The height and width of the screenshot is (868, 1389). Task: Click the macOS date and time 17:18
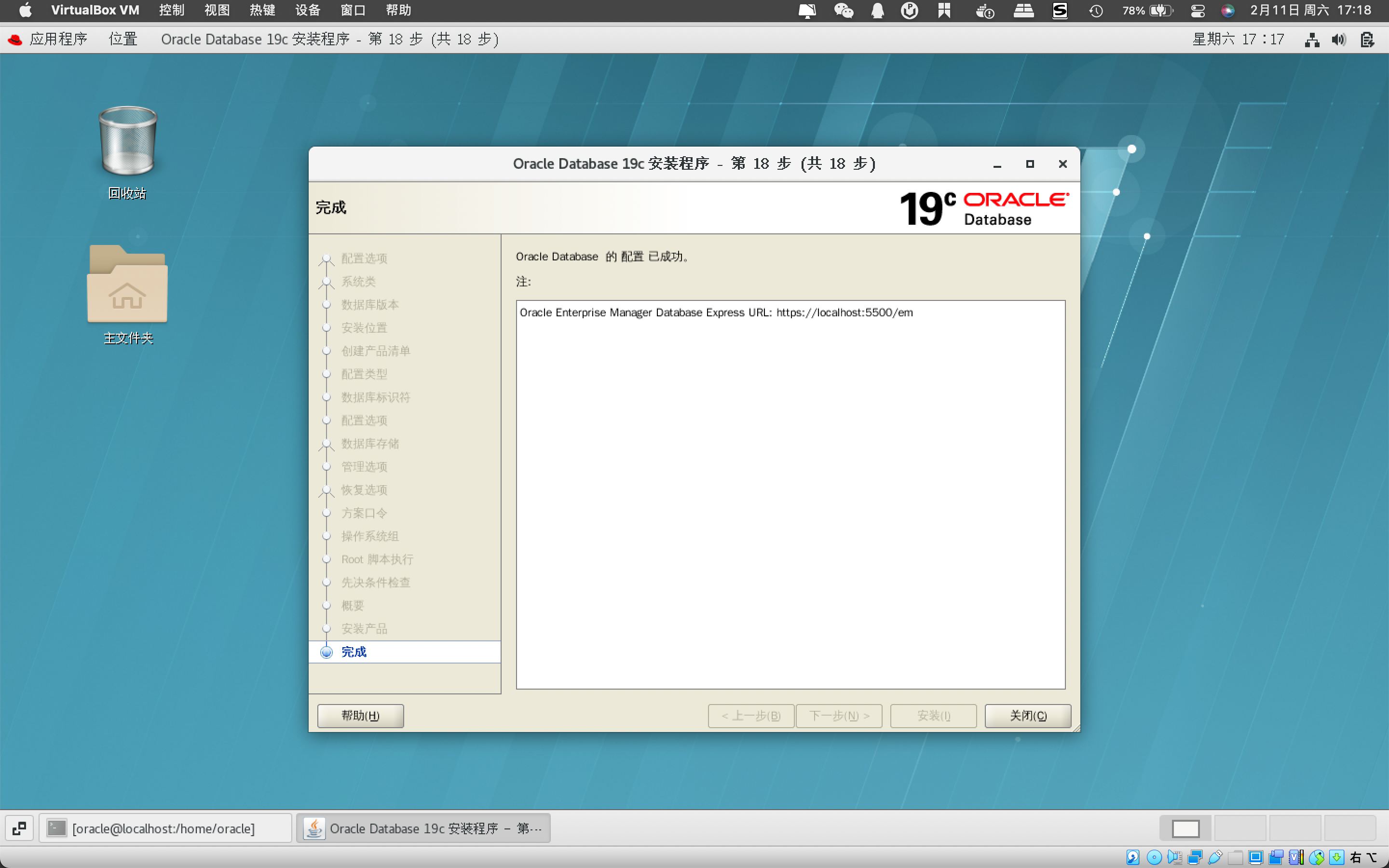(1310, 10)
